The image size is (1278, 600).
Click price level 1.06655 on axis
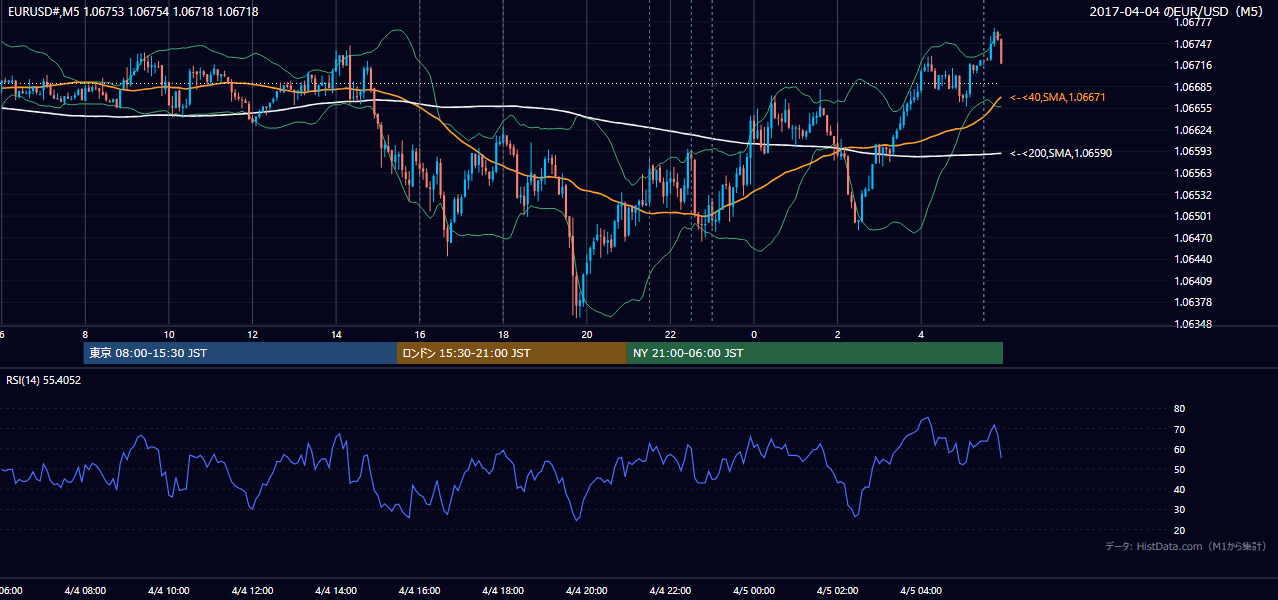(x=1194, y=108)
